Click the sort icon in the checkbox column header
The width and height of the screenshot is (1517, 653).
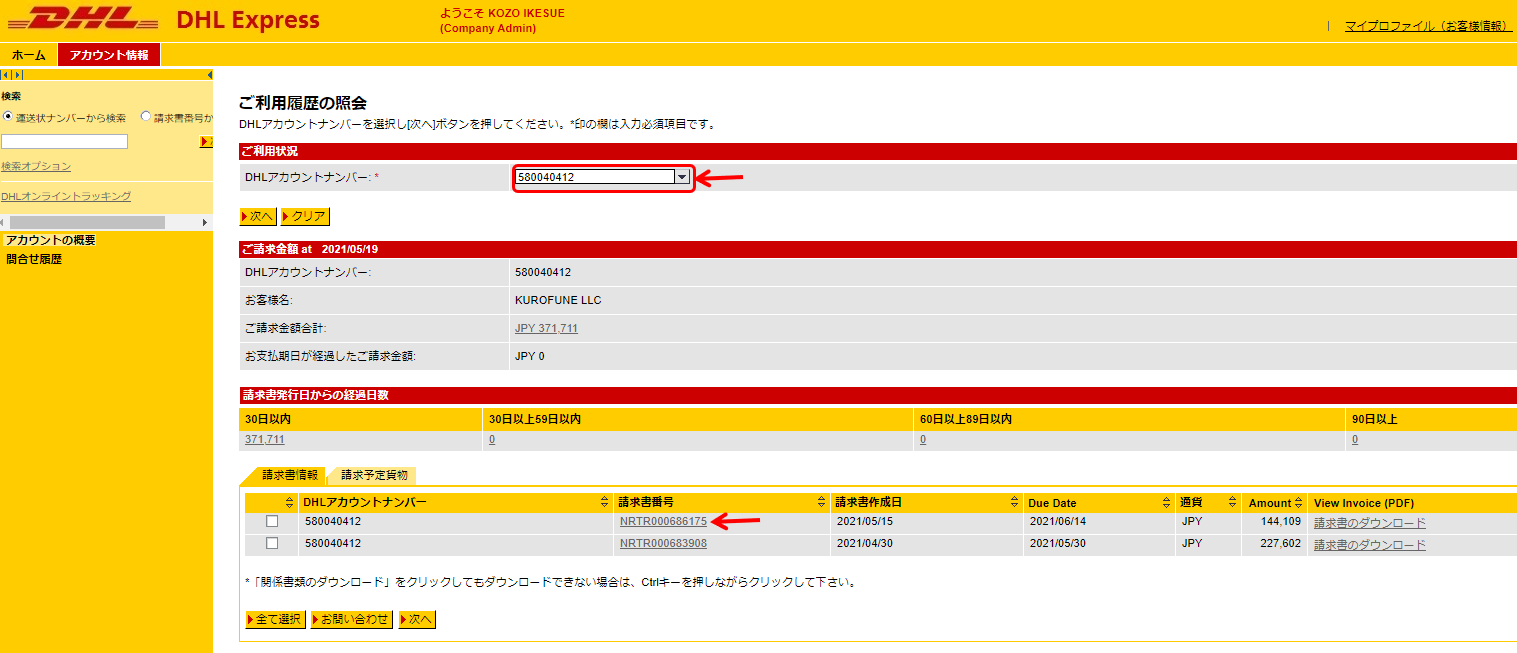click(290, 502)
